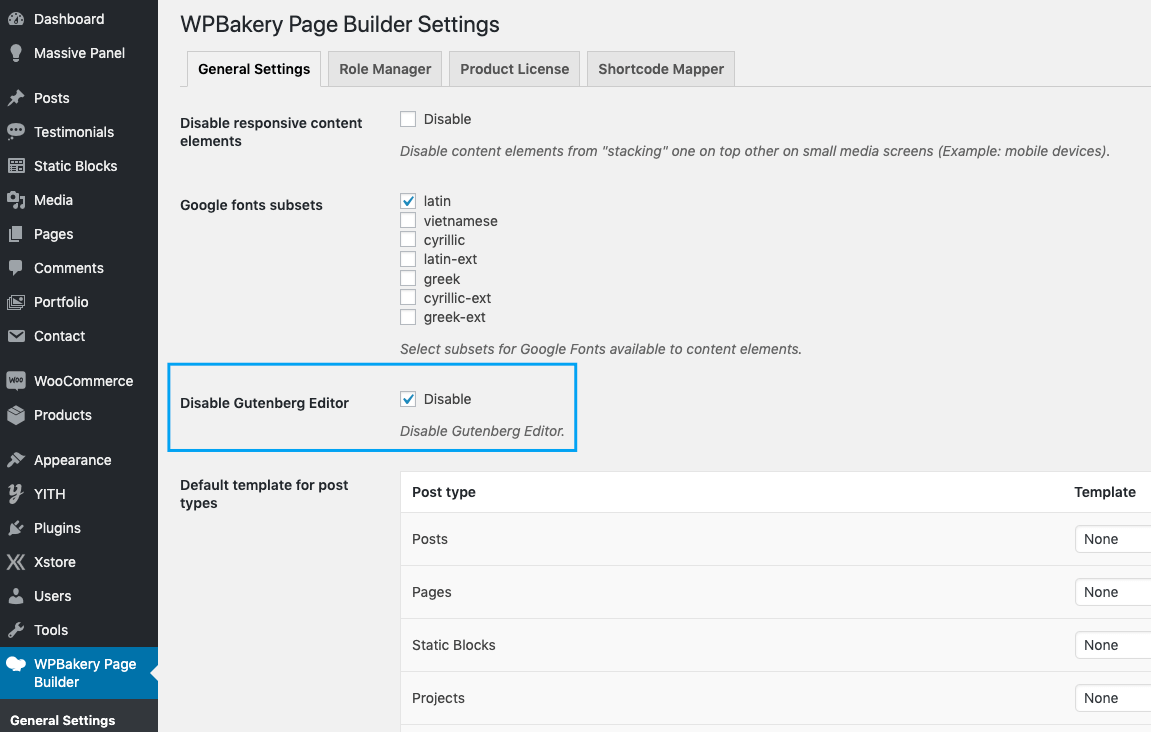The width and height of the screenshot is (1151, 732).
Task: Open Portfolio in the sidebar menu
Action: click(61, 302)
